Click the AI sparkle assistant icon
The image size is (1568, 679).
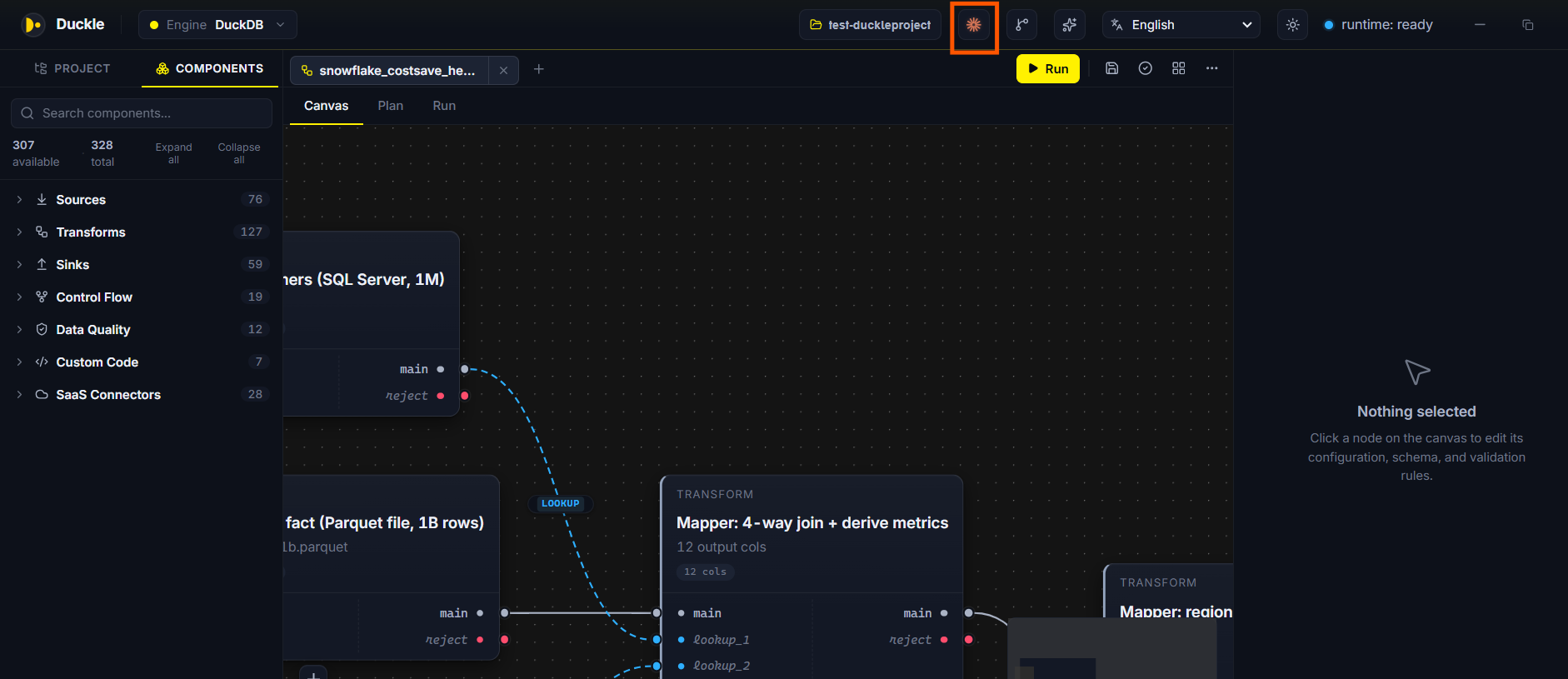[1070, 25]
